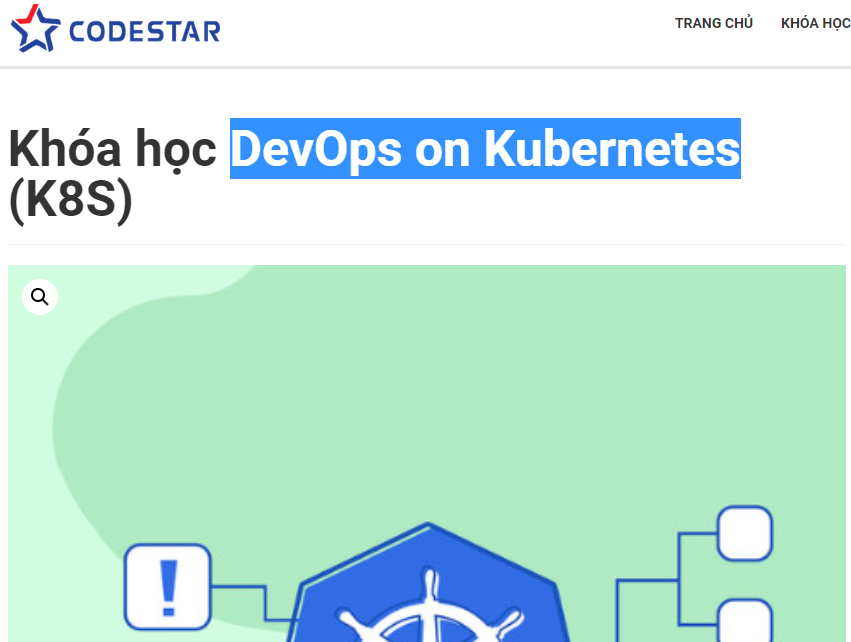Open the Kubernetes course image
This screenshot has width=851, height=642.
click(x=427, y=454)
